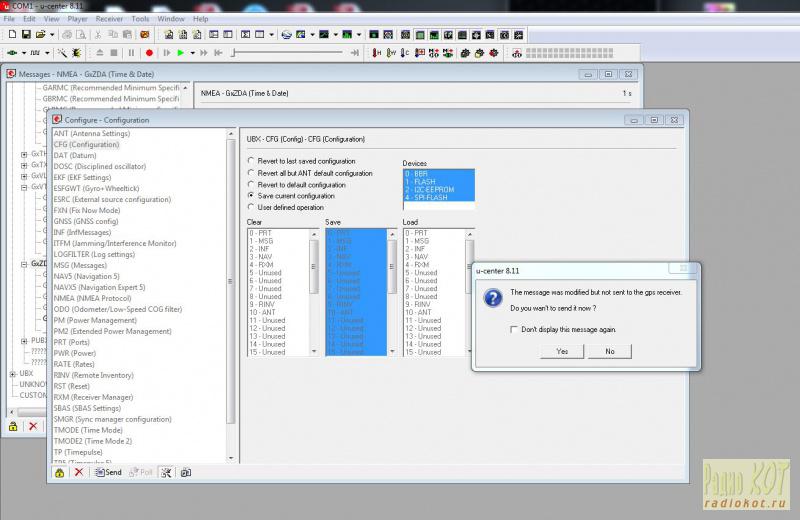The width and height of the screenshot is (800, 520).
Task: Click the New file icon in toolbar
Action: [x=12, y=35]
